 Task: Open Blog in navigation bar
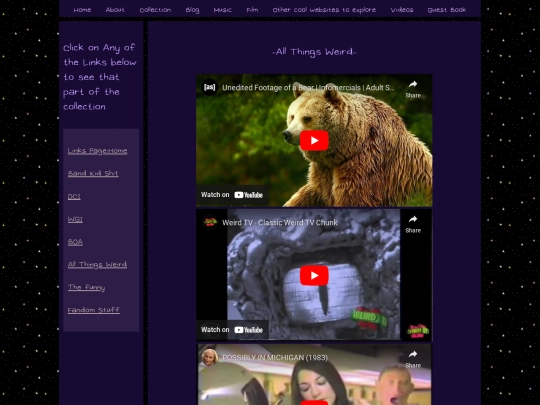[193, 10]
